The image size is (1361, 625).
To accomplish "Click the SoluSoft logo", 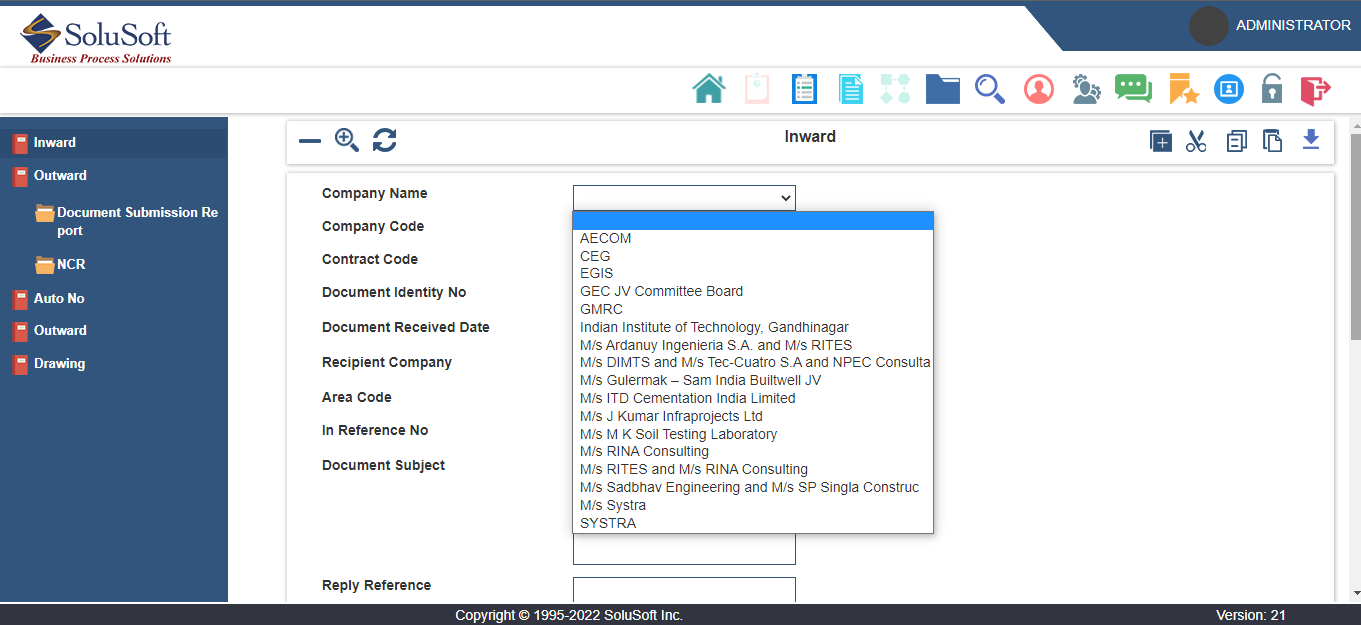I will click(x=96, y=39).
